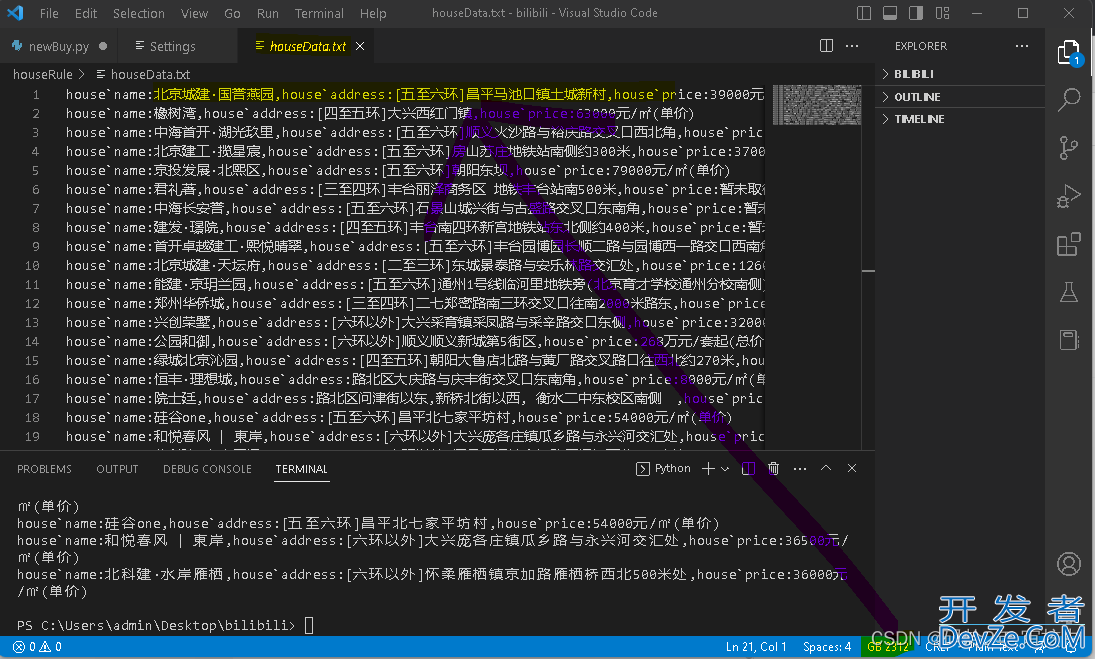Expand the TIMELINE section
This screenshot has height=659, width=1095.
coord(960,119)
